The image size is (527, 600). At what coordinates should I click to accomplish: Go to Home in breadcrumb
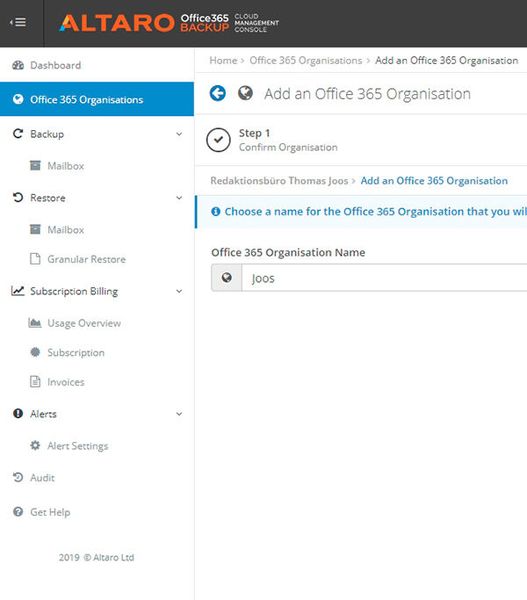pos(223,60)
